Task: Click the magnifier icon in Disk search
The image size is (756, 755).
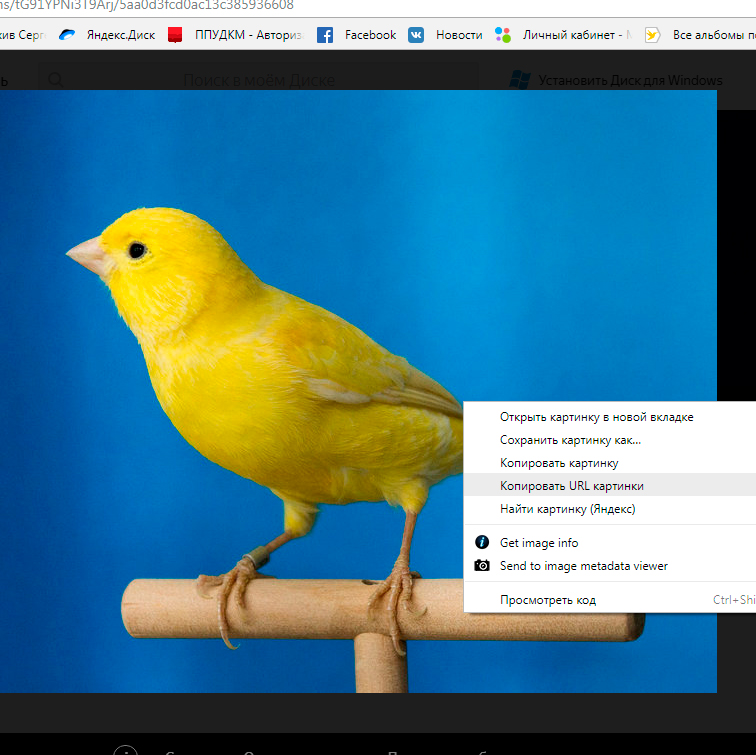Action: (x=56, y=80)
